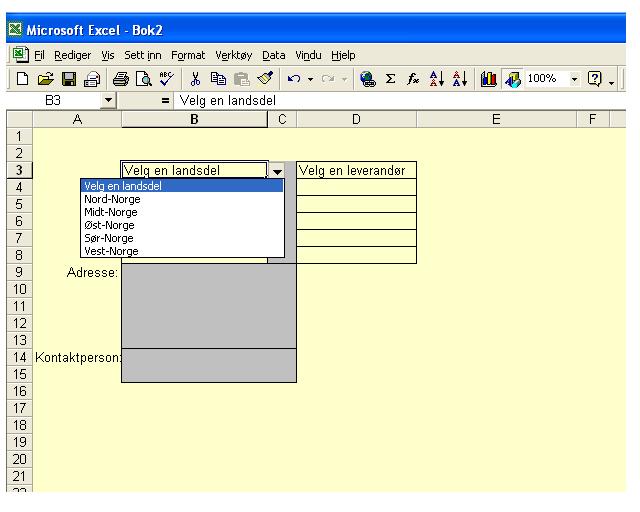Select column E header
640x512 pixels.
click(496, 119)
